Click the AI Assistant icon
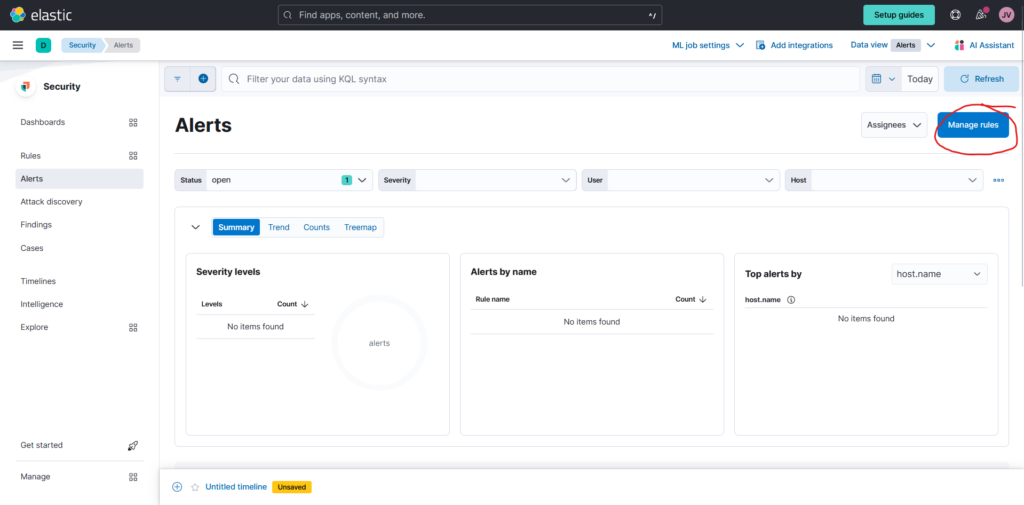 click(x=959, y=45)
